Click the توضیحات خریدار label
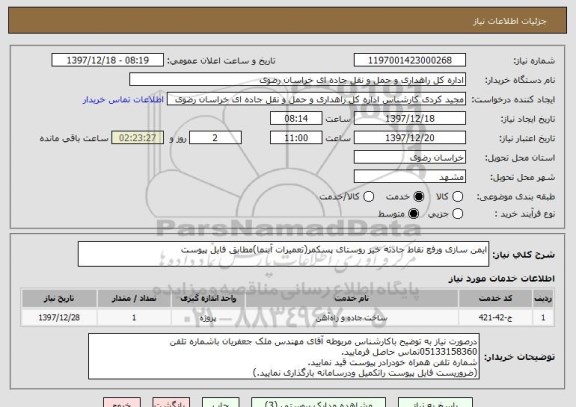576x407 pixels. click(x=519, y=357)
